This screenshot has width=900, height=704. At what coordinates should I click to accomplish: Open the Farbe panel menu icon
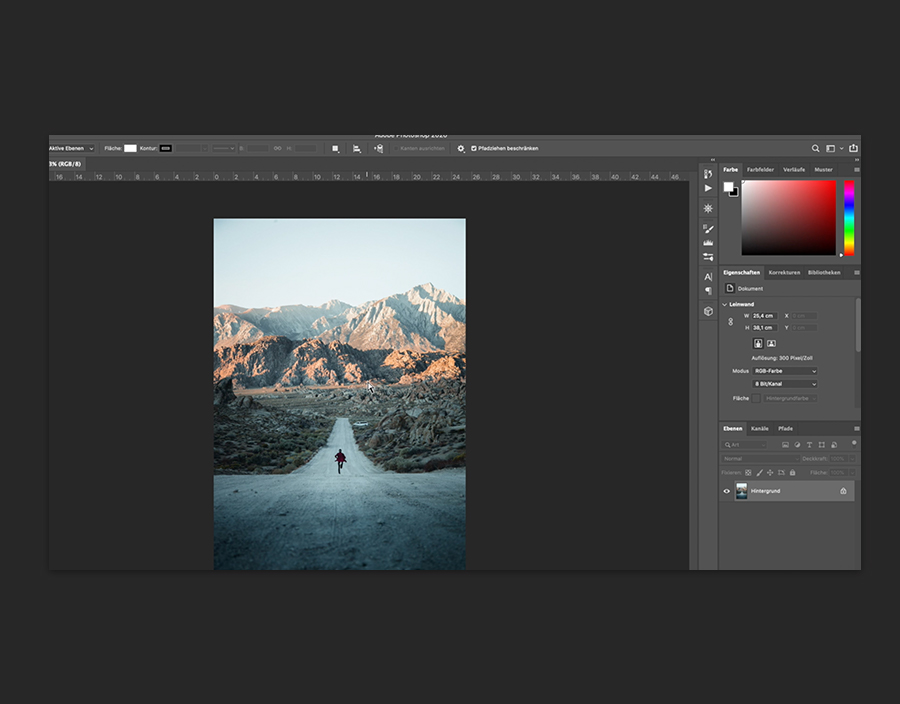coord(856,170)
